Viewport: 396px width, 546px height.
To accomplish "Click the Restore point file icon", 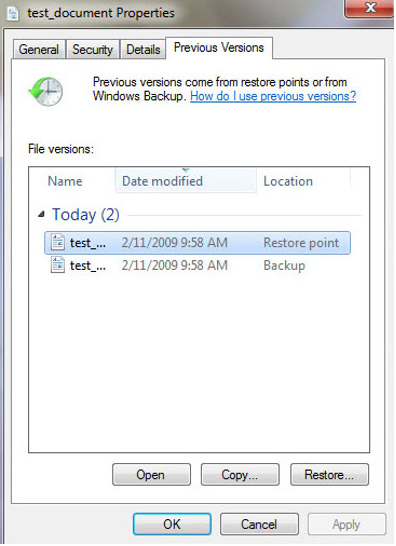I will pyautogui.click(x=57, y=242).
